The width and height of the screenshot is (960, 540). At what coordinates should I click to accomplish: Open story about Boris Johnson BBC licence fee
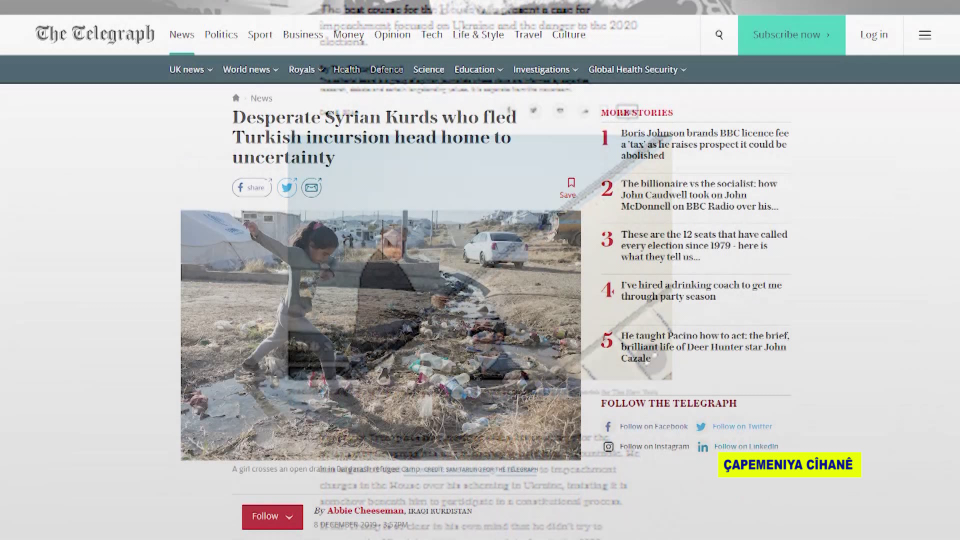(705, 144)
